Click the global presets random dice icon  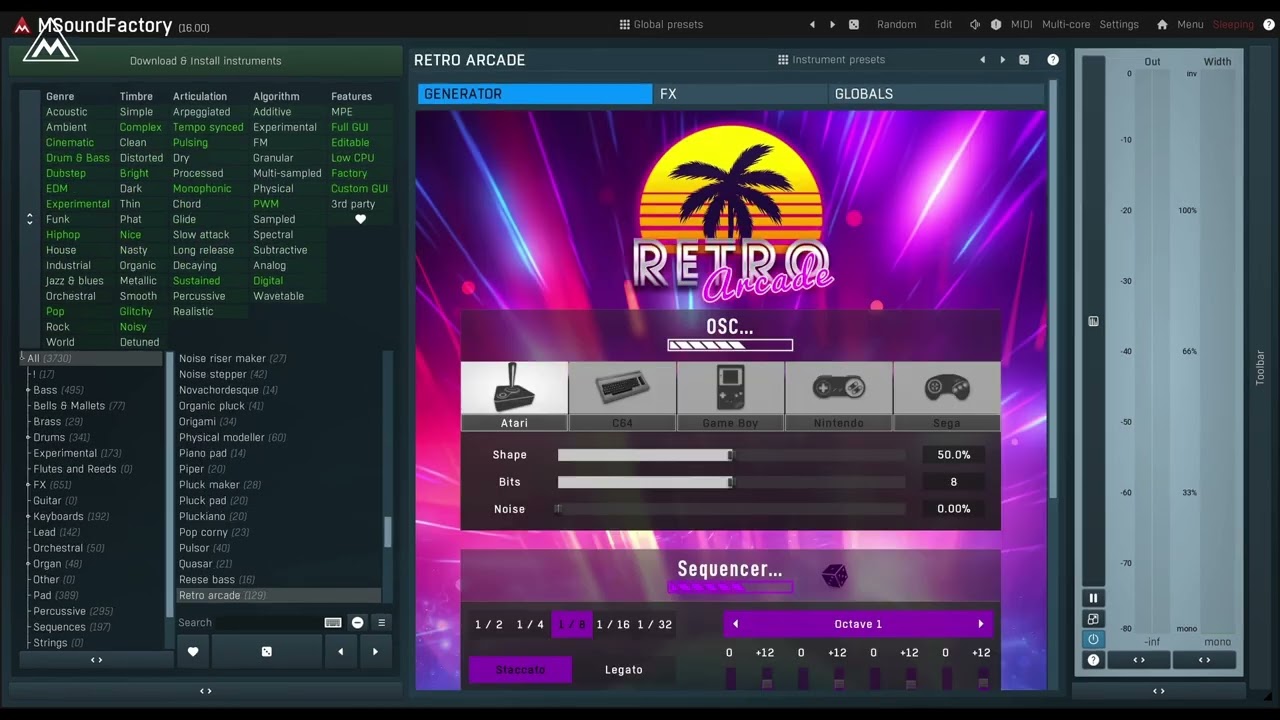pyautogui.click(x=853, y=24)
